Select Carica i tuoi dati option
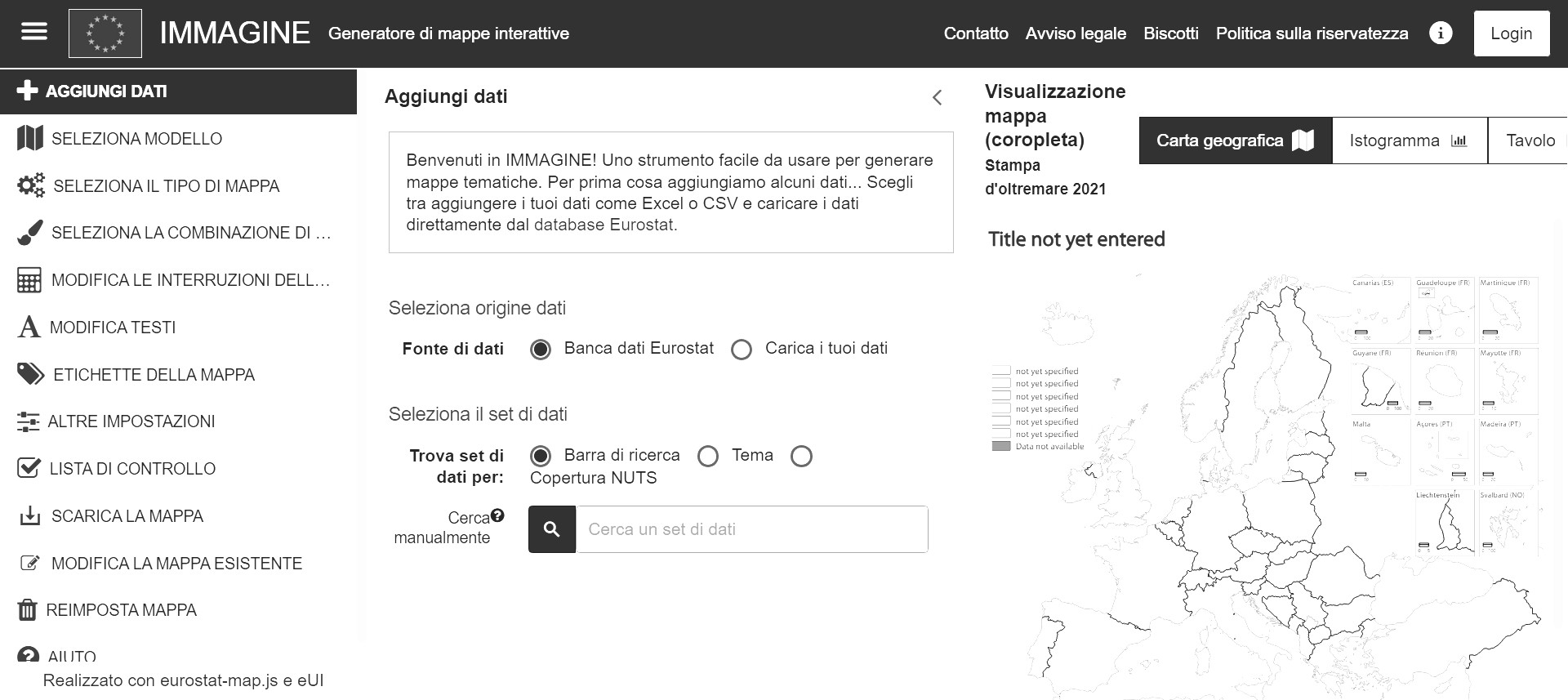The height and width of the screenshot is (700, 1568). coord(742,350)
